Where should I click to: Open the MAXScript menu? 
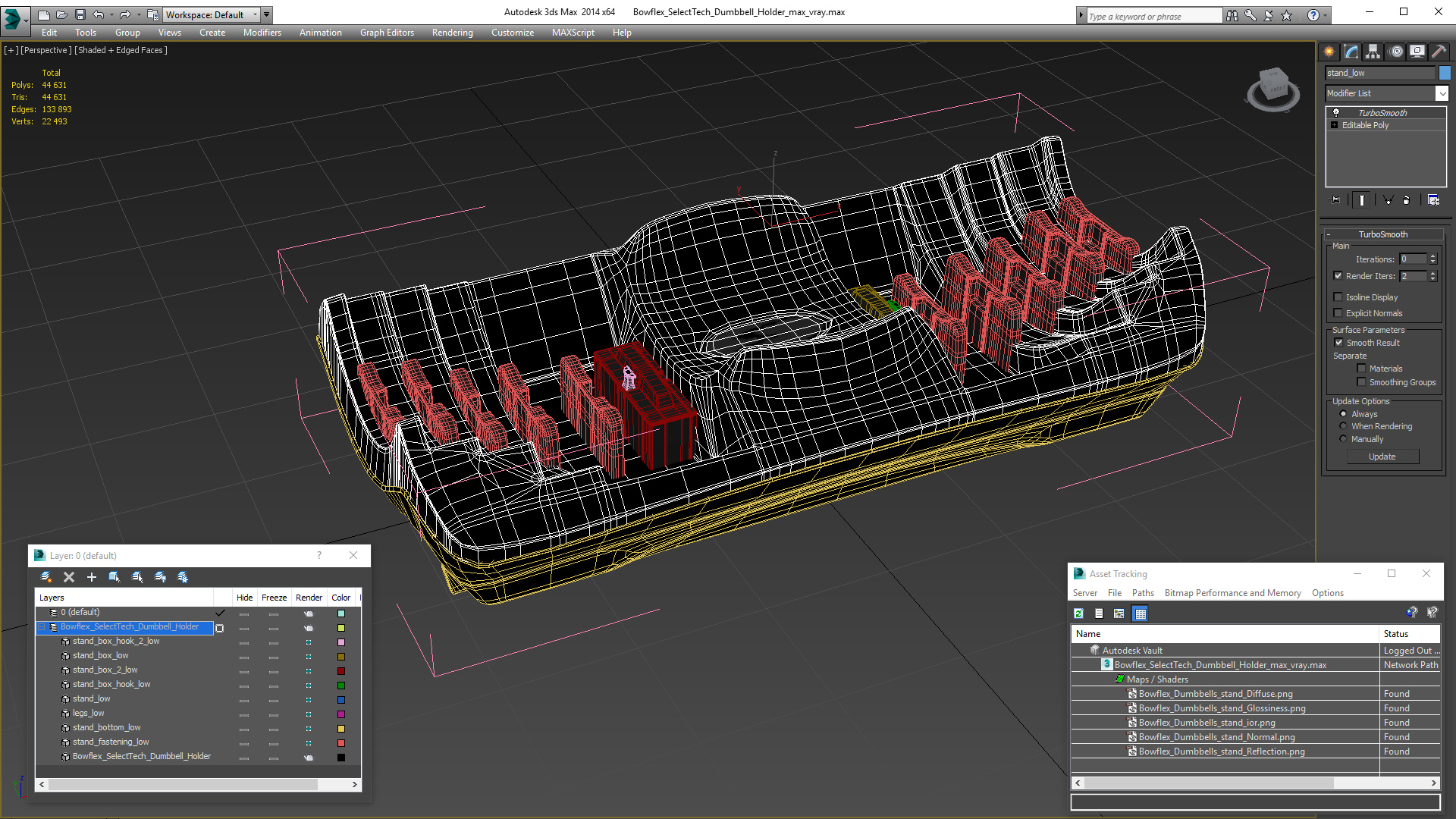(573, 33)
